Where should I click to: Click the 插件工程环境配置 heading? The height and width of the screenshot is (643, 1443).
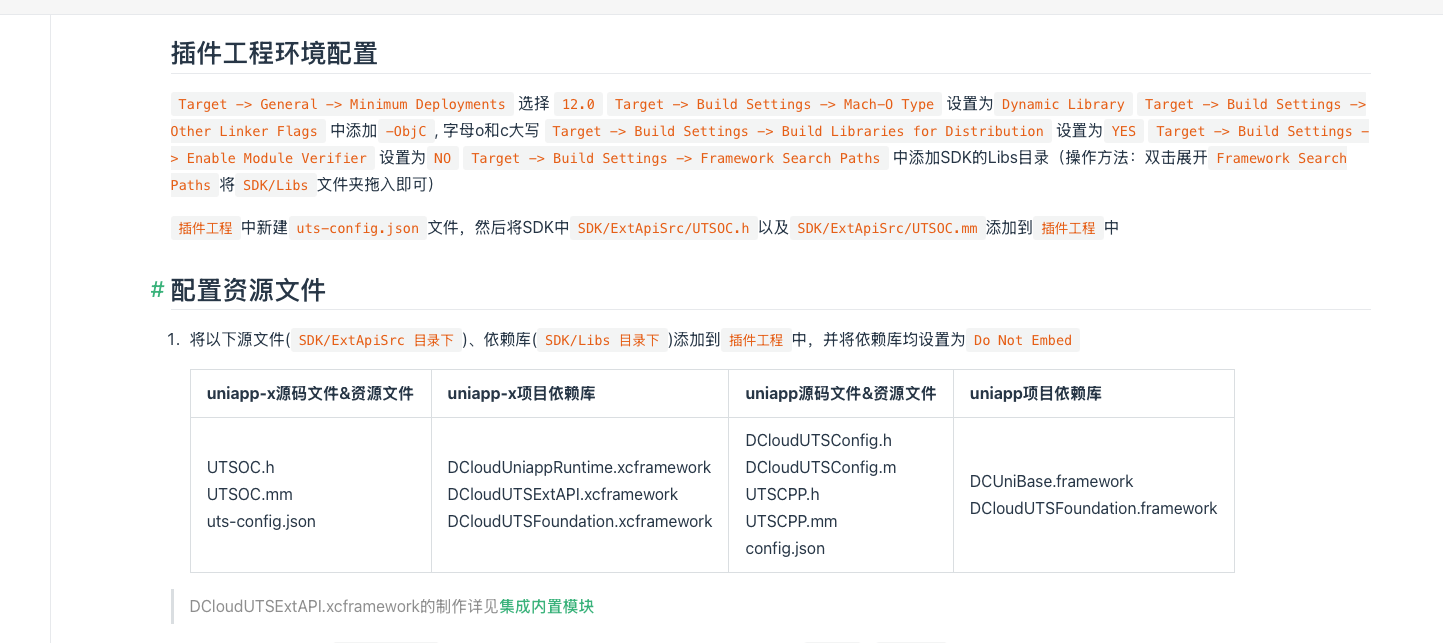(274, 53)
